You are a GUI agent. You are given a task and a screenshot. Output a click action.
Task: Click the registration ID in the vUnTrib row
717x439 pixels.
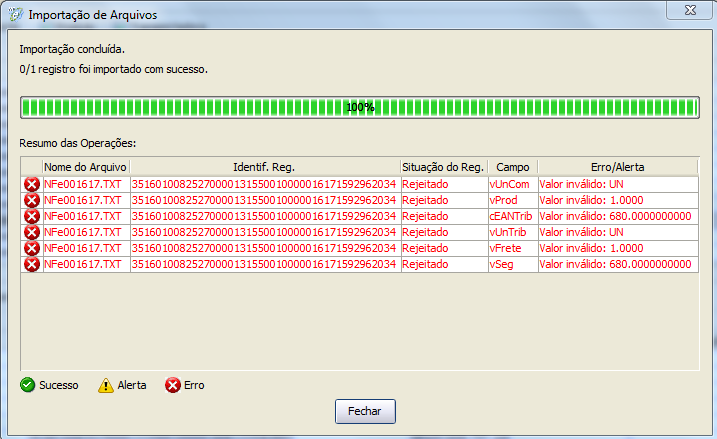click(x=264, y=232)
